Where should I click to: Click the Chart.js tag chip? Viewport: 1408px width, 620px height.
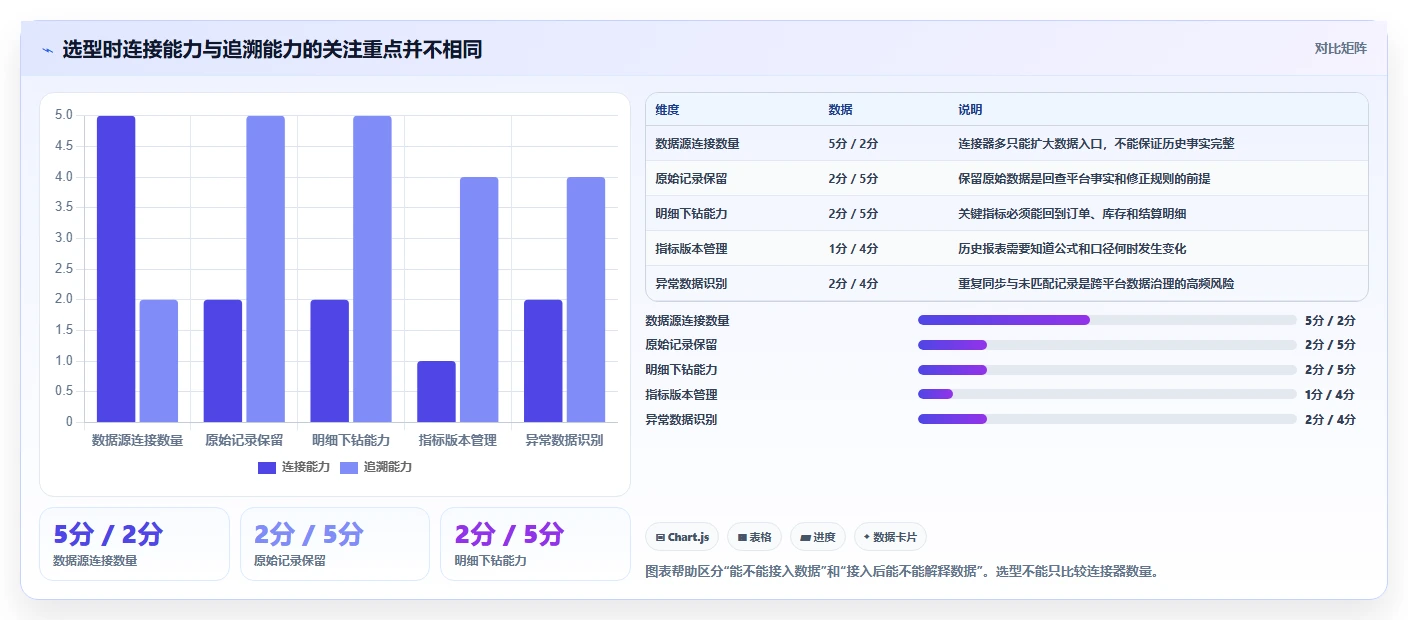(682, 537)
